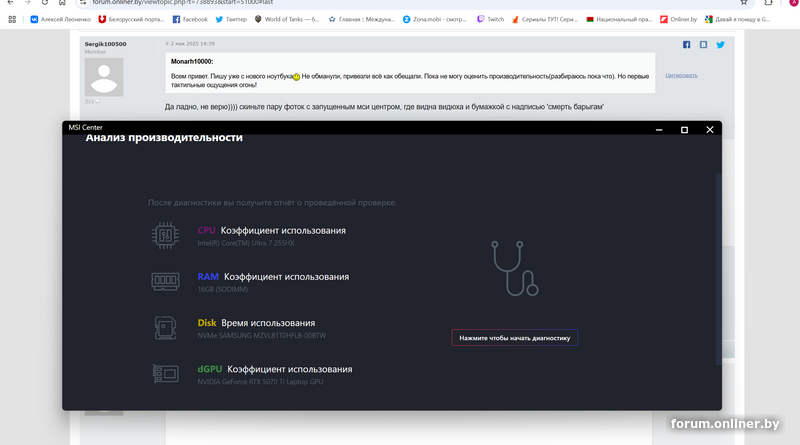This screenshot has width=800, height=445.
Task: Click the RAM module icon in MSI Center
Action: (165, 281)
